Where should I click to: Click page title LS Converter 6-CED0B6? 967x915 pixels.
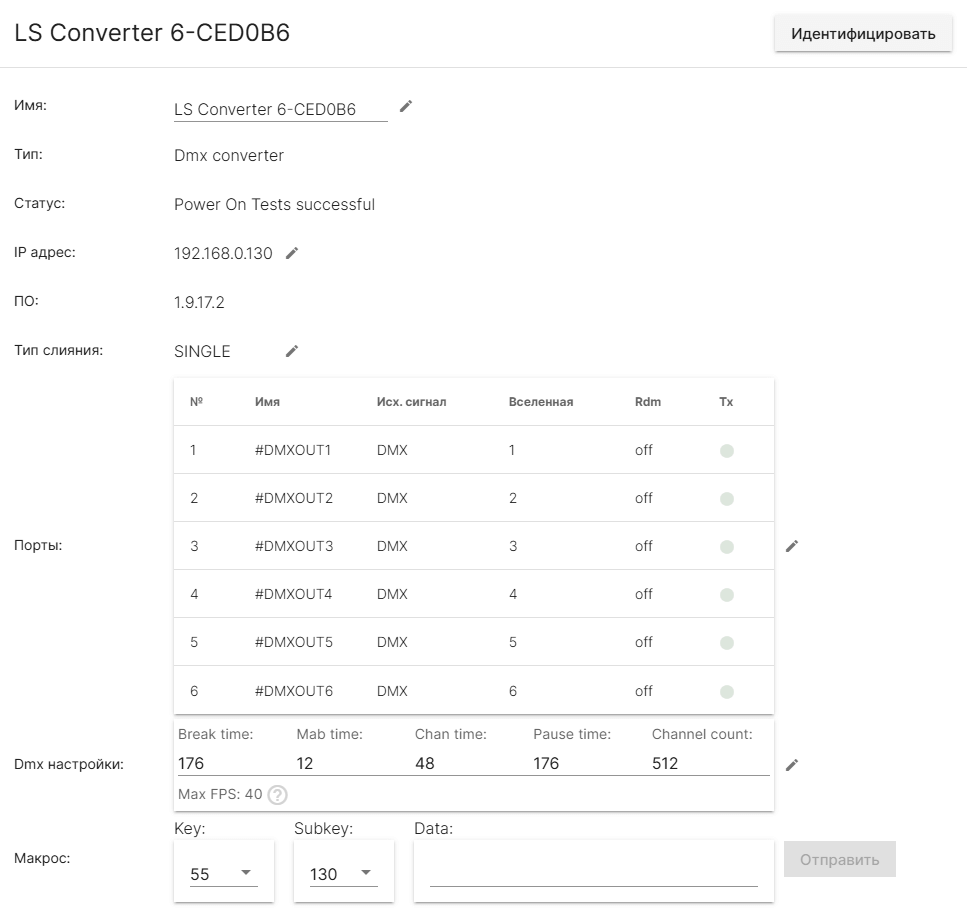click(152, 33)
